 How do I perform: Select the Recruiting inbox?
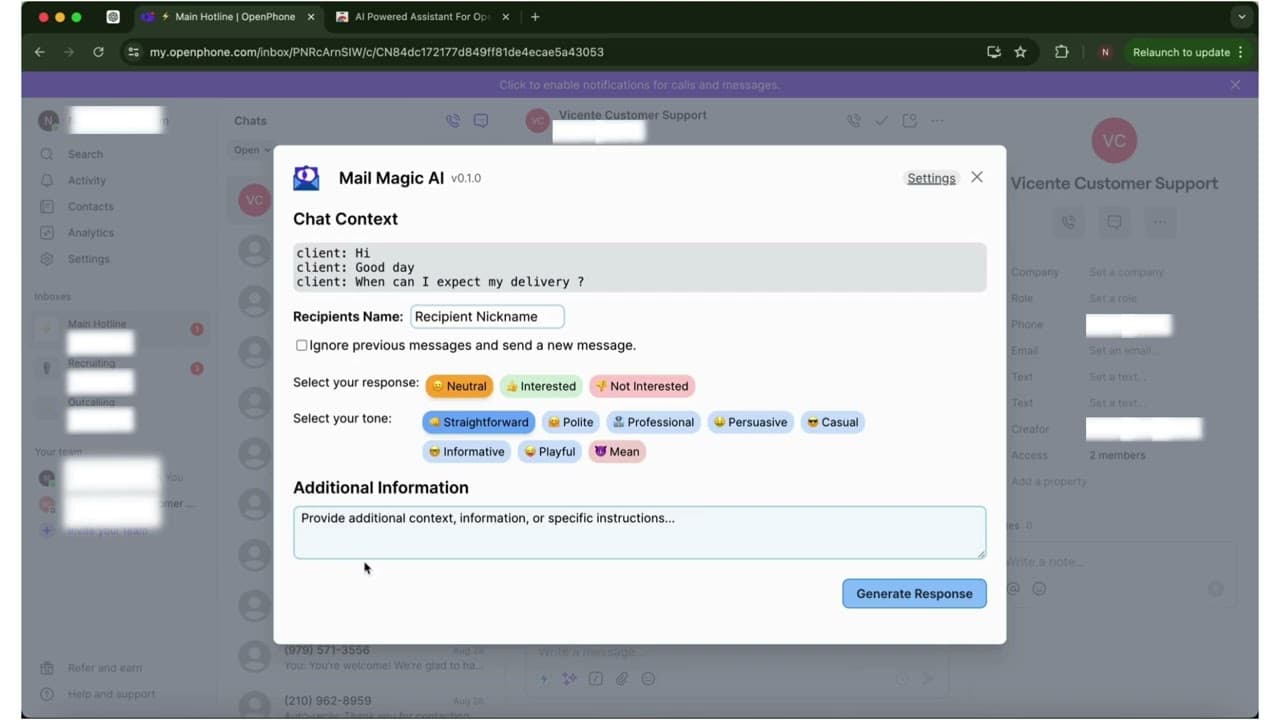[120, 368]
